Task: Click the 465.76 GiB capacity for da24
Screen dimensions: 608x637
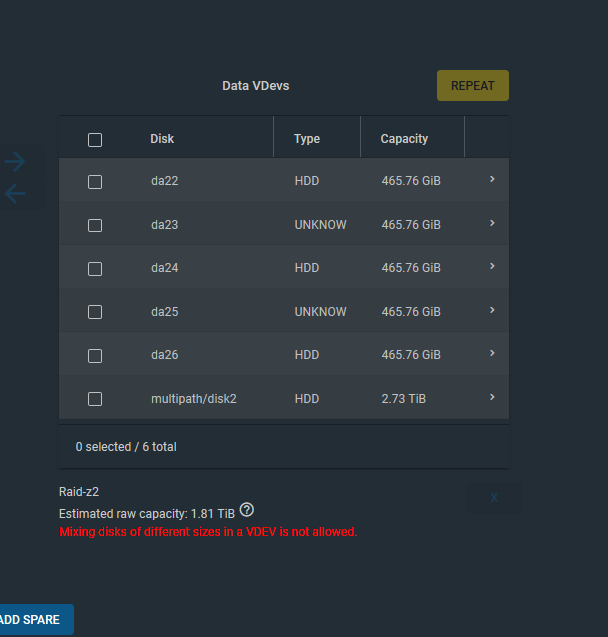Action: point(411,267)
